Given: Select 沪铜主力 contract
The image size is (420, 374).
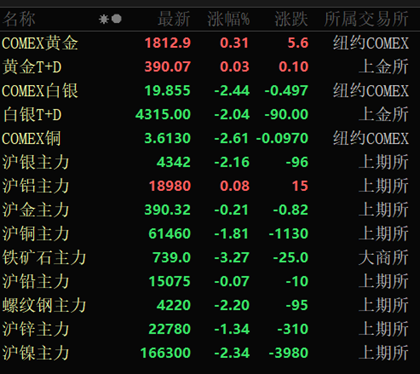Looking at the screenshot, I should click(210, 234).
